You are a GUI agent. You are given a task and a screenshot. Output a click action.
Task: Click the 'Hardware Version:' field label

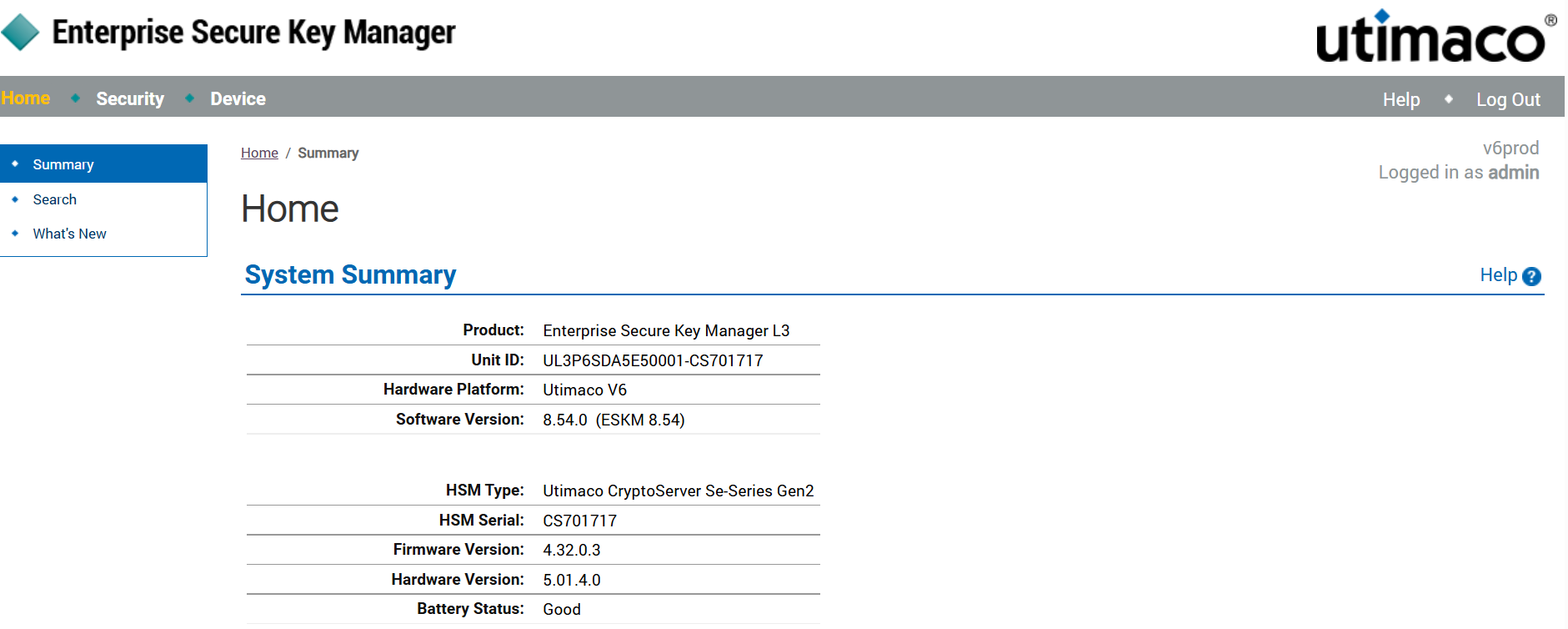(458, 579)
